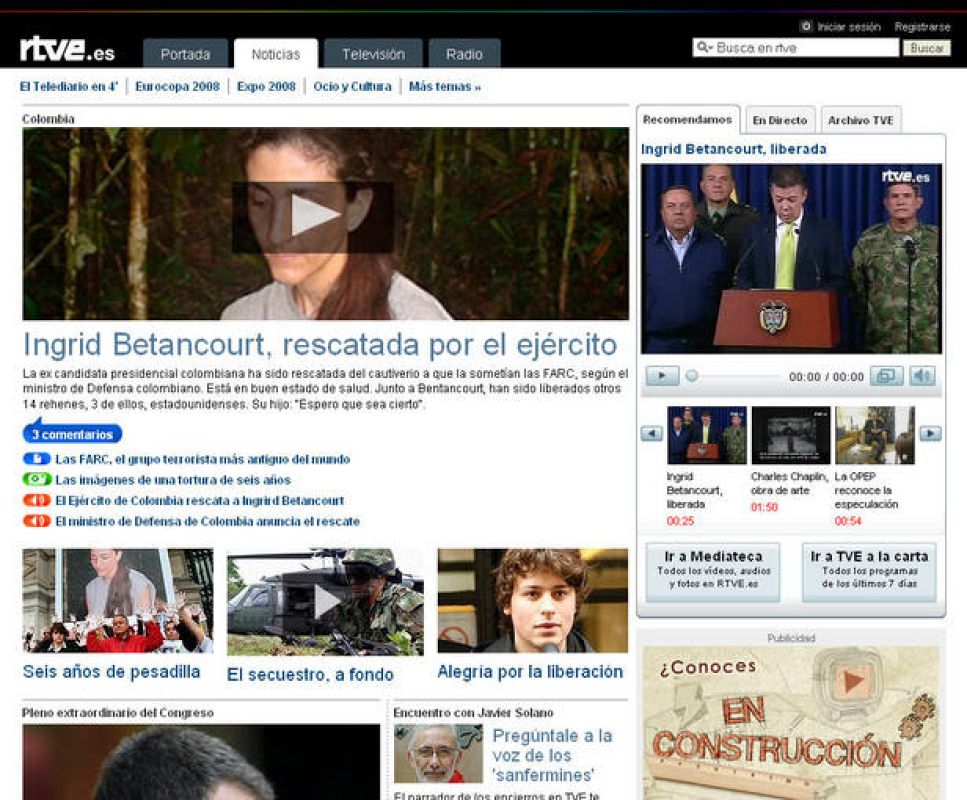The width and height of the screenshot is (967, 800).
Task: Play the main Ingrid Betancourt video
Action: pos(313,216)
